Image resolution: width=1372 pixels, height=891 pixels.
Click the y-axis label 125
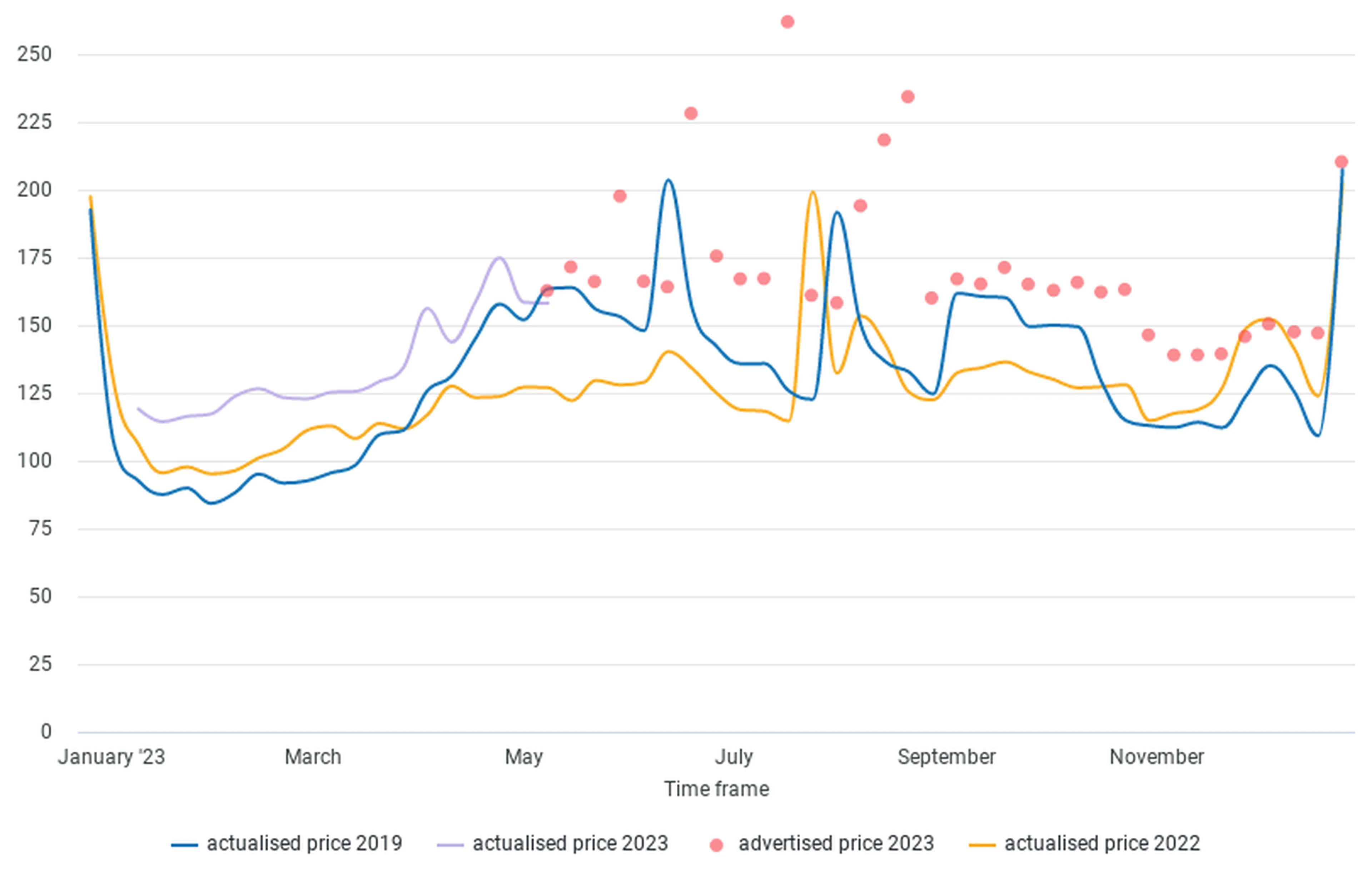[x=35, y=393]
